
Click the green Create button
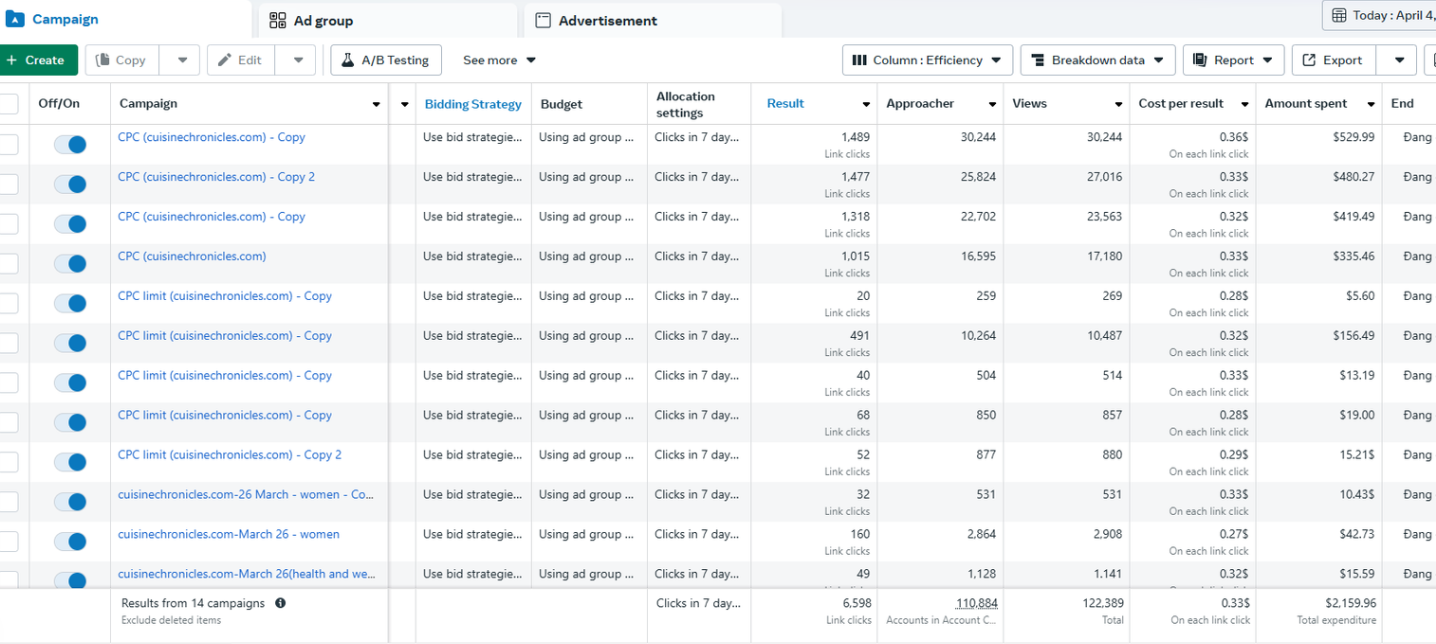[x=38, y=60]
